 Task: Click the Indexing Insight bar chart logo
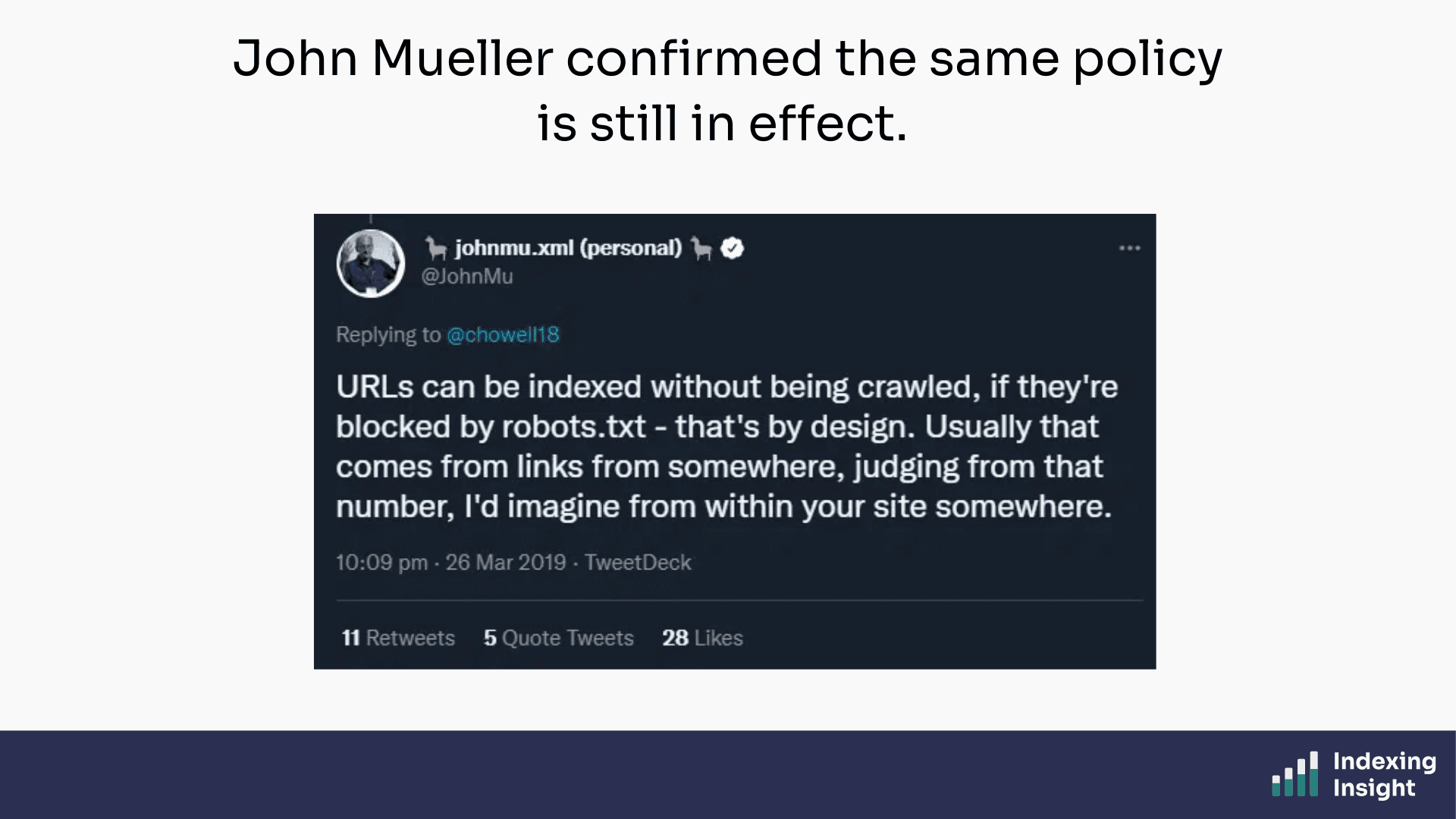click(1295, 774)
